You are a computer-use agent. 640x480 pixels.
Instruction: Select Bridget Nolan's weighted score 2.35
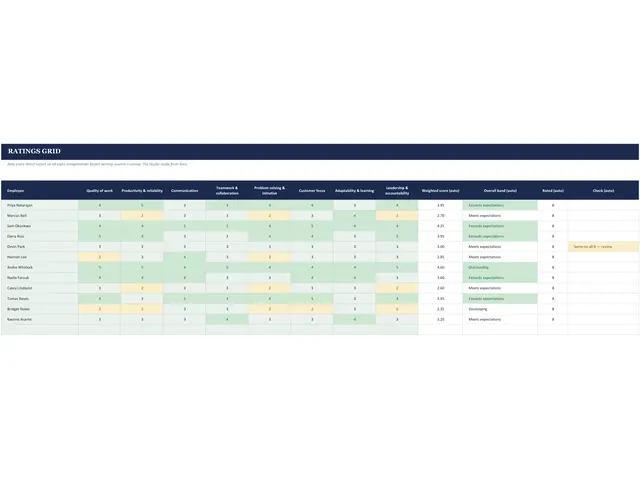click(x=440, y=309)
